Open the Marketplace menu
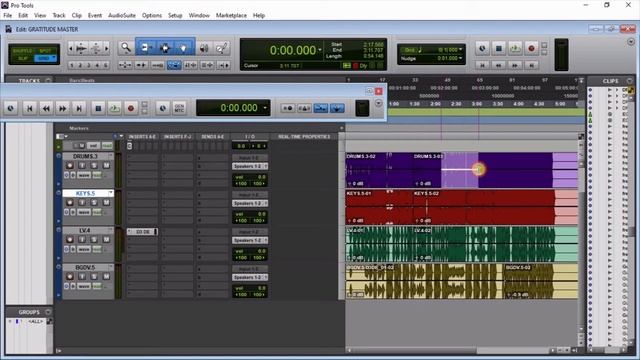640x360 pixels. coord(231,16)
